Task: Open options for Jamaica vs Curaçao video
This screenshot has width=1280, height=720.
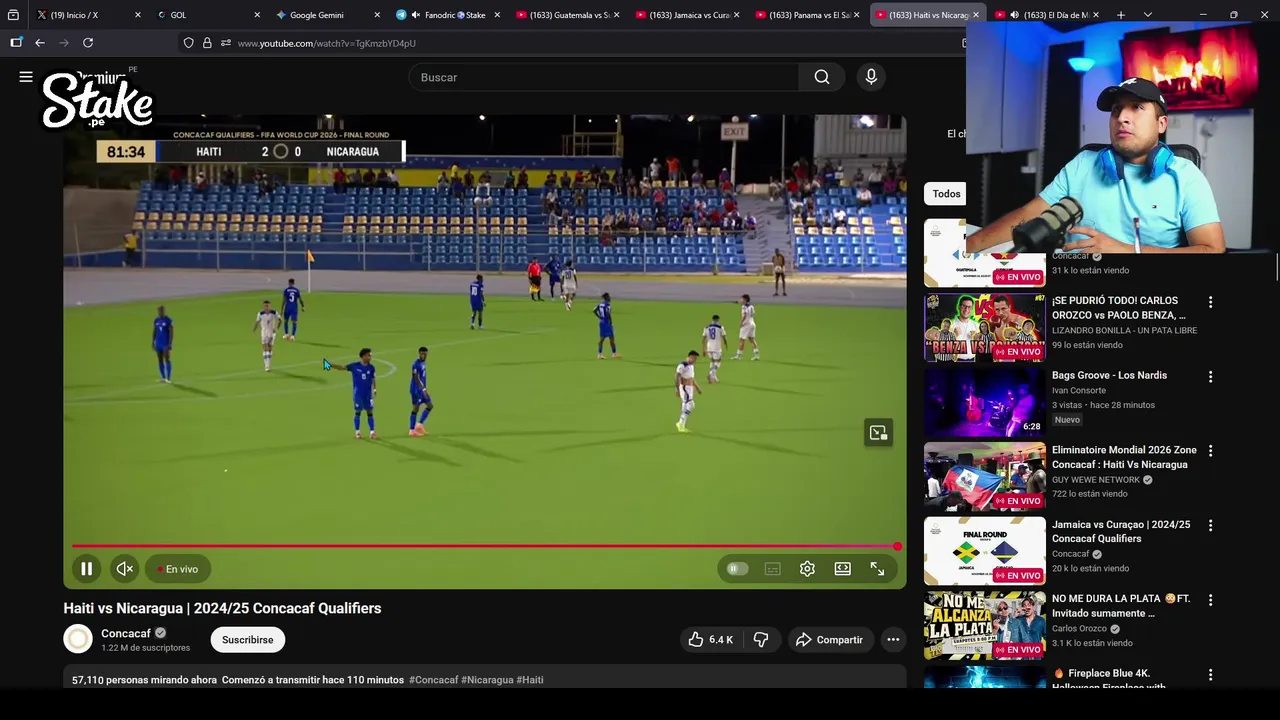Action: pyautogui.click(x=1210, y=526)
